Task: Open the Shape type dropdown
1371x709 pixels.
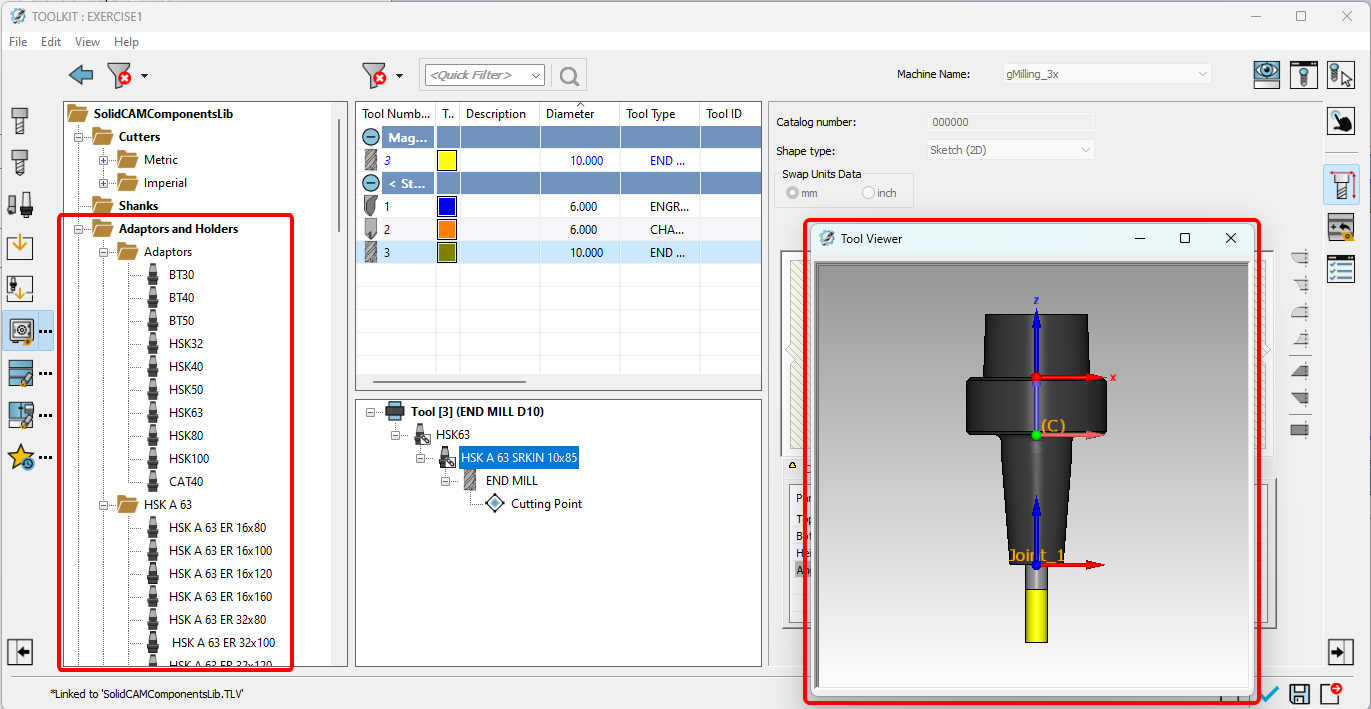Action: (x=1011, y=150)
